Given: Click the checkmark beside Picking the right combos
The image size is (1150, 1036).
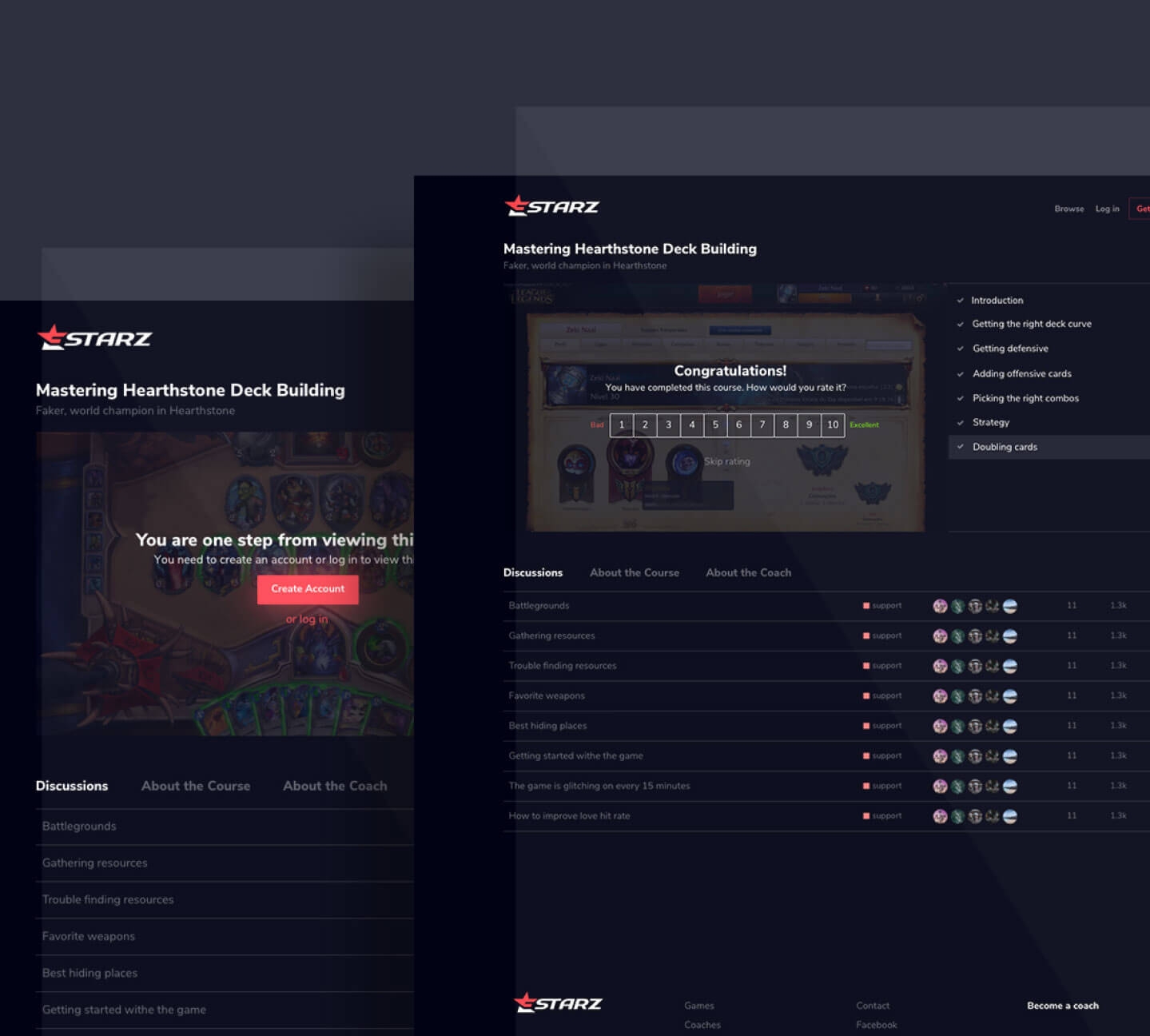Looking at the screenshot, I should click(x=960, y=398).
